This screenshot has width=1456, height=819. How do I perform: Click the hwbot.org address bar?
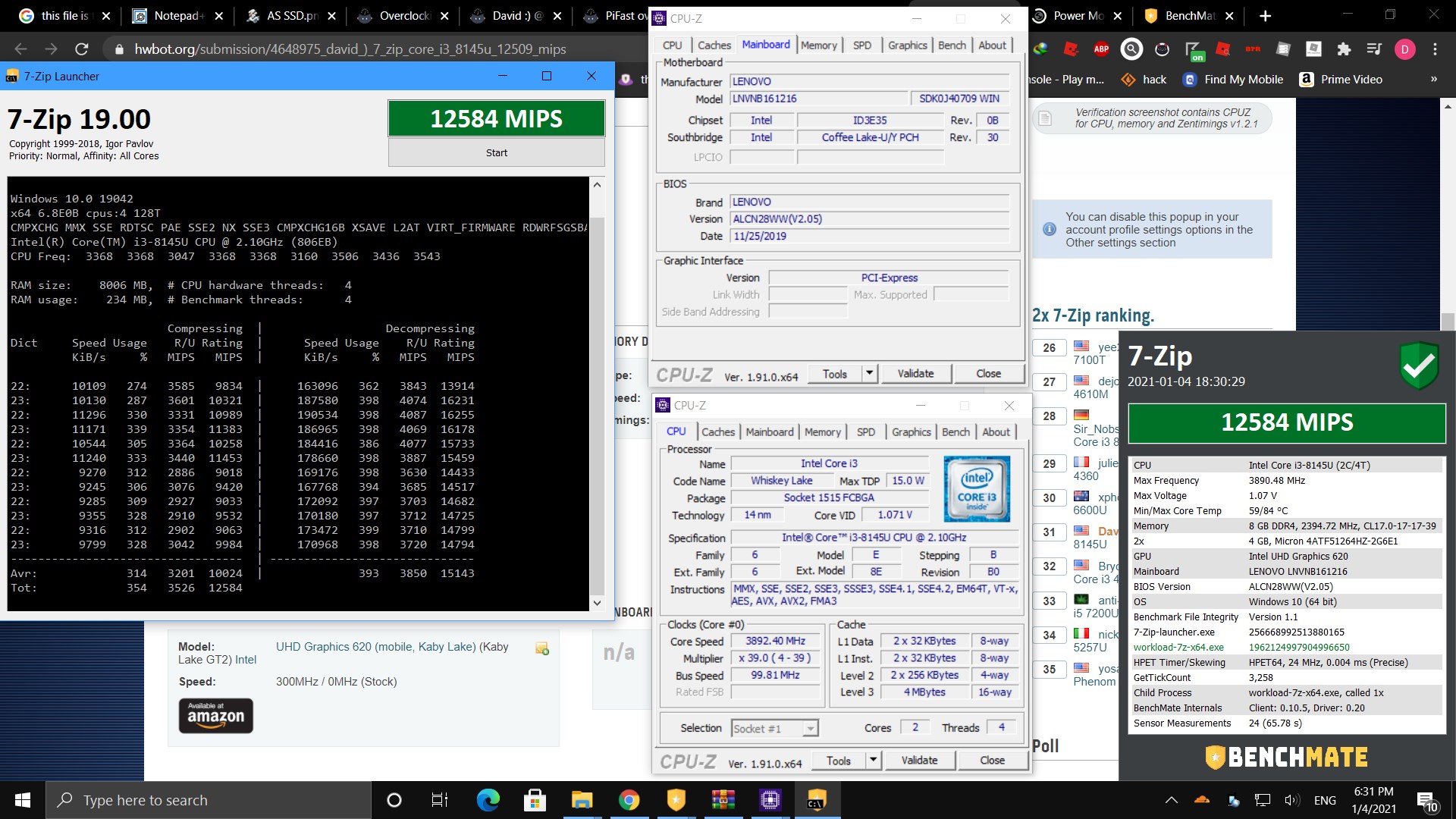coord(350,49)
